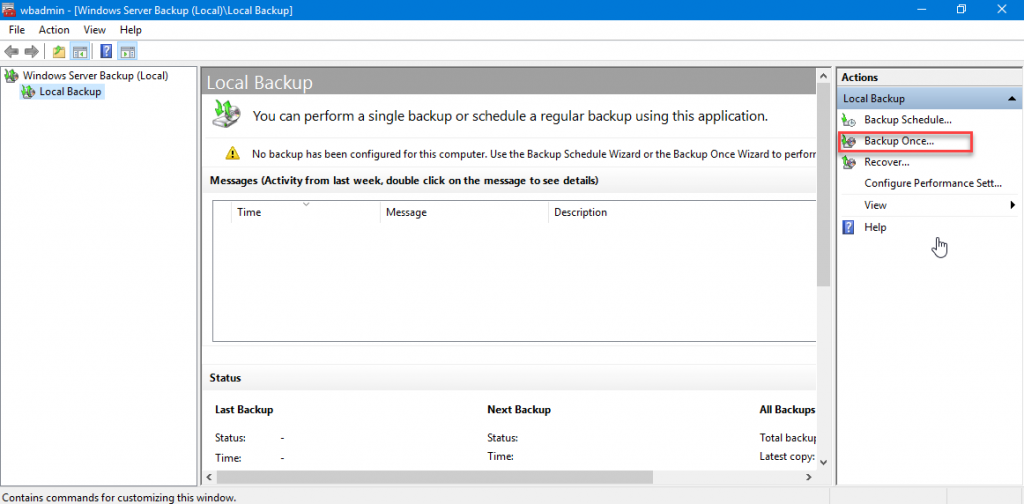The height and width of the screenshot is (504, 1024).
Task: Click the 'No backup has been configured' warning text
Action: pyautogui.click(x=534, y=154)
